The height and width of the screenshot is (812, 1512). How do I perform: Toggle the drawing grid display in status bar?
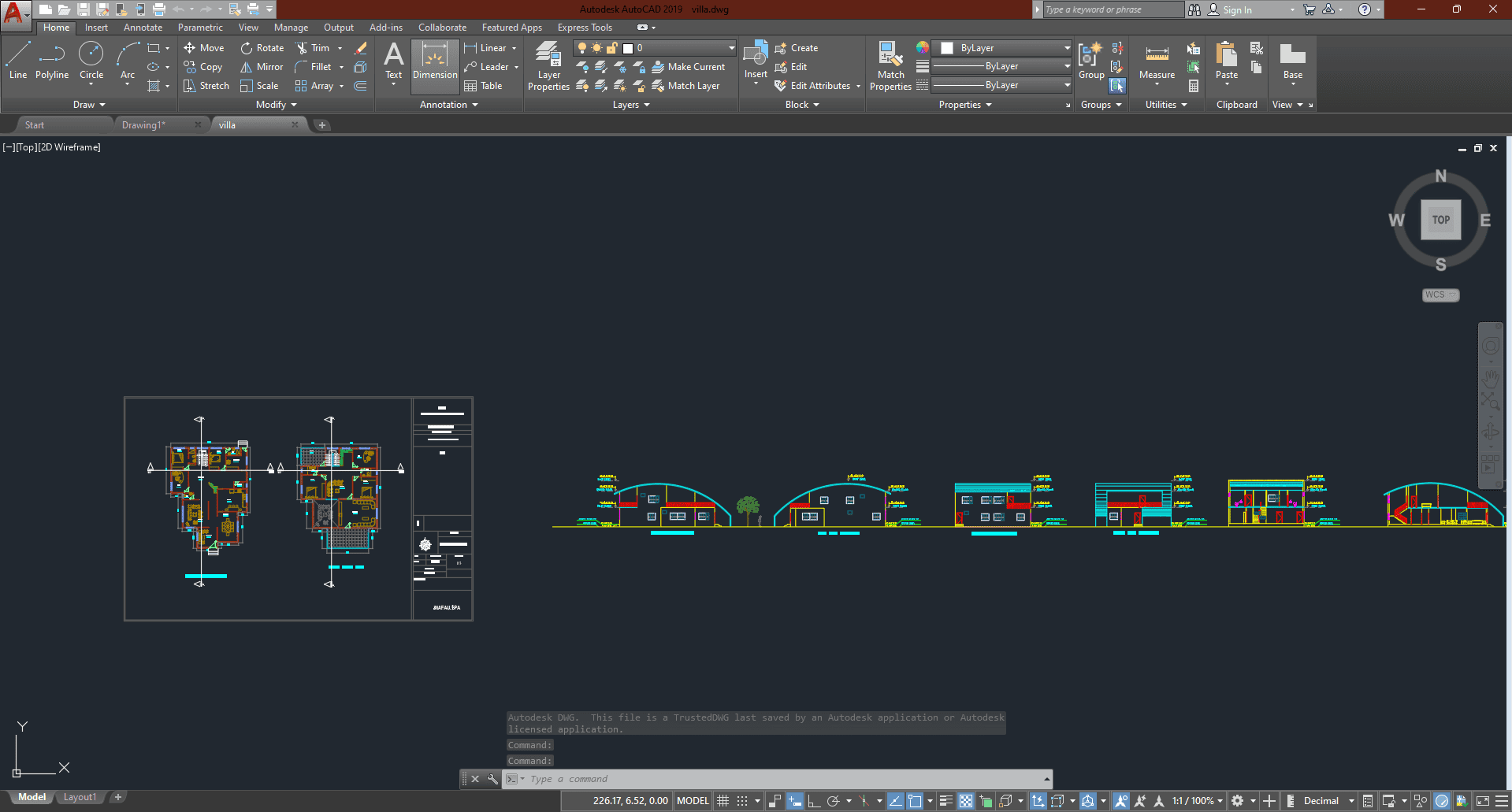click(723, 801)
